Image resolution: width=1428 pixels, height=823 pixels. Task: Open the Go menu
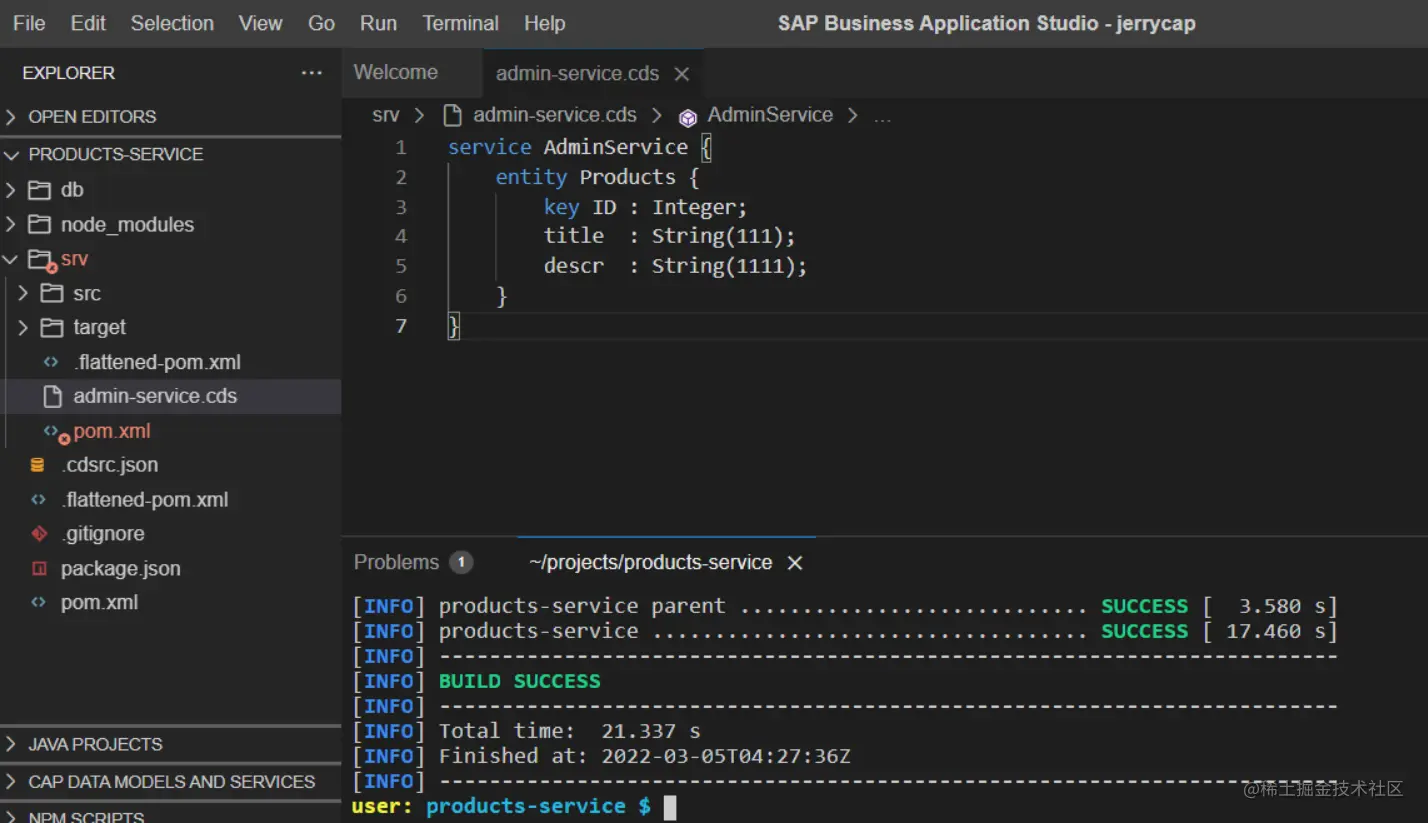(x=322, y=23)
